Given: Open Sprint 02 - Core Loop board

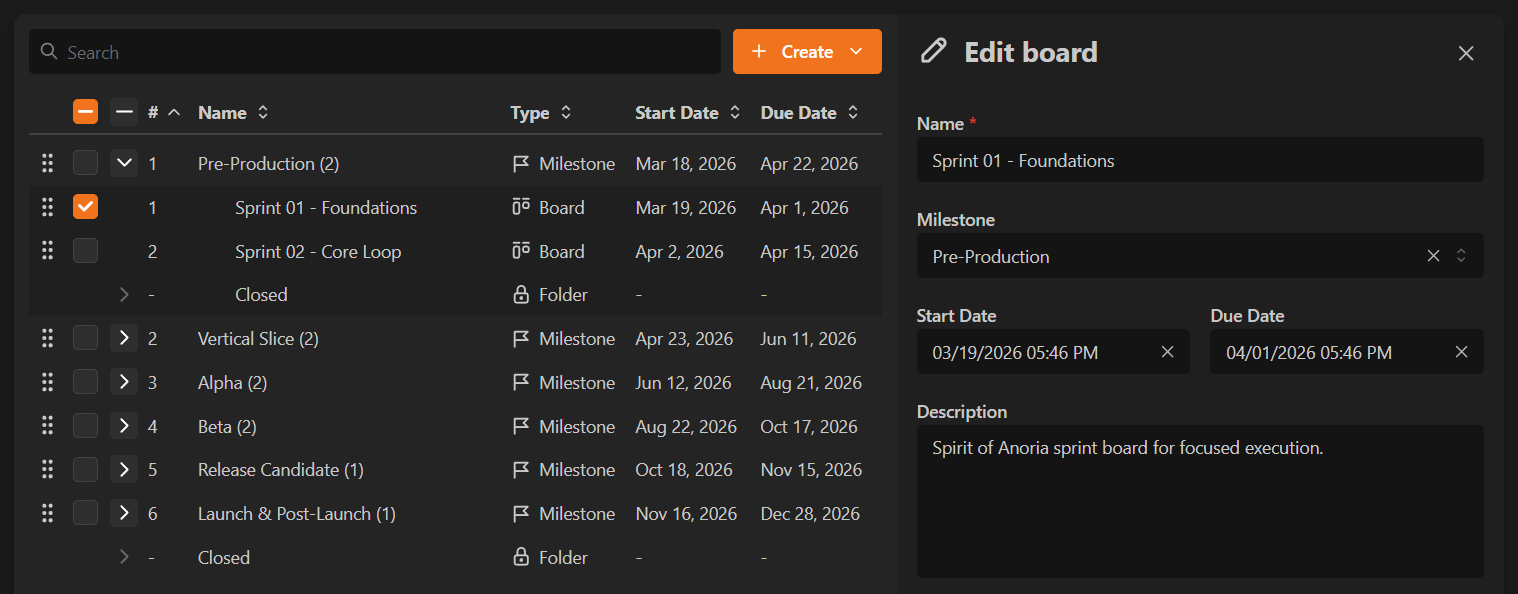Looking at the screenshot, I should (318, 252).
